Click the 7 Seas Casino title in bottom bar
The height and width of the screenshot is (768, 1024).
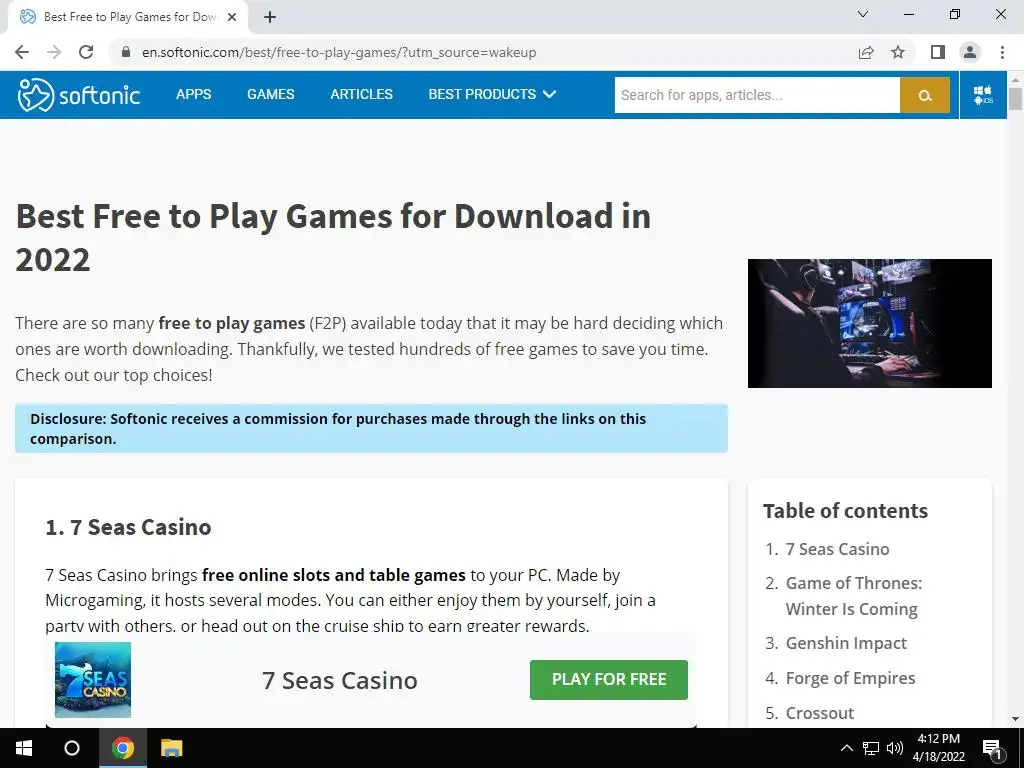click(x=340, y=680)
